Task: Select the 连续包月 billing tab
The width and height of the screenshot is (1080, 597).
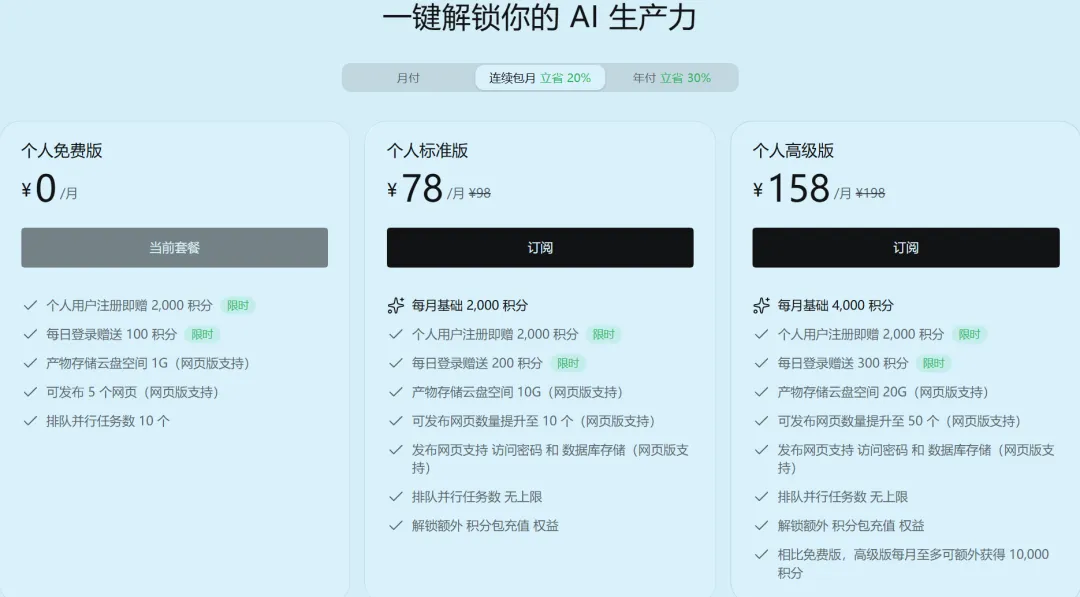Action: (x=540, y=78)
